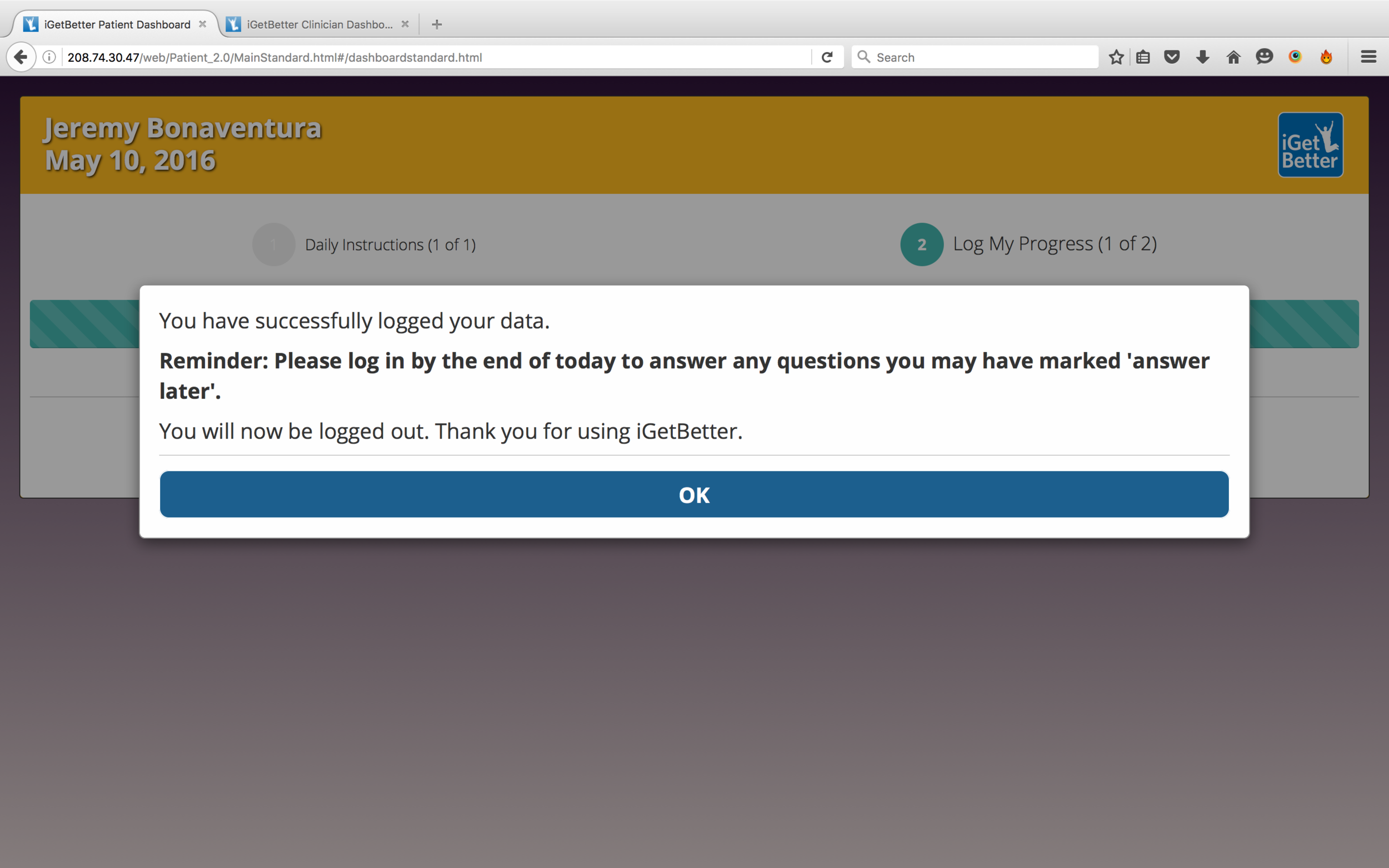Open the chat smiley toolbar icon
This screenshot has height=868, width=1389.
1264,57
